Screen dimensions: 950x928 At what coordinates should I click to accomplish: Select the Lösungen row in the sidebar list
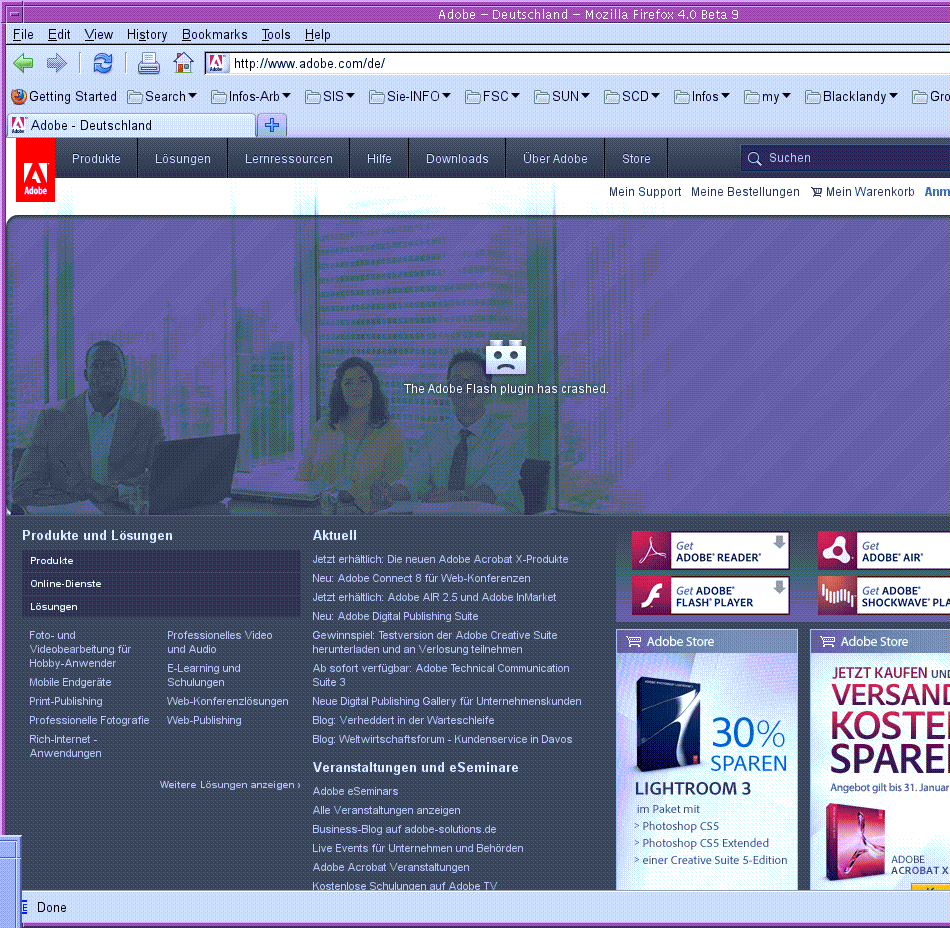(161, 607)
